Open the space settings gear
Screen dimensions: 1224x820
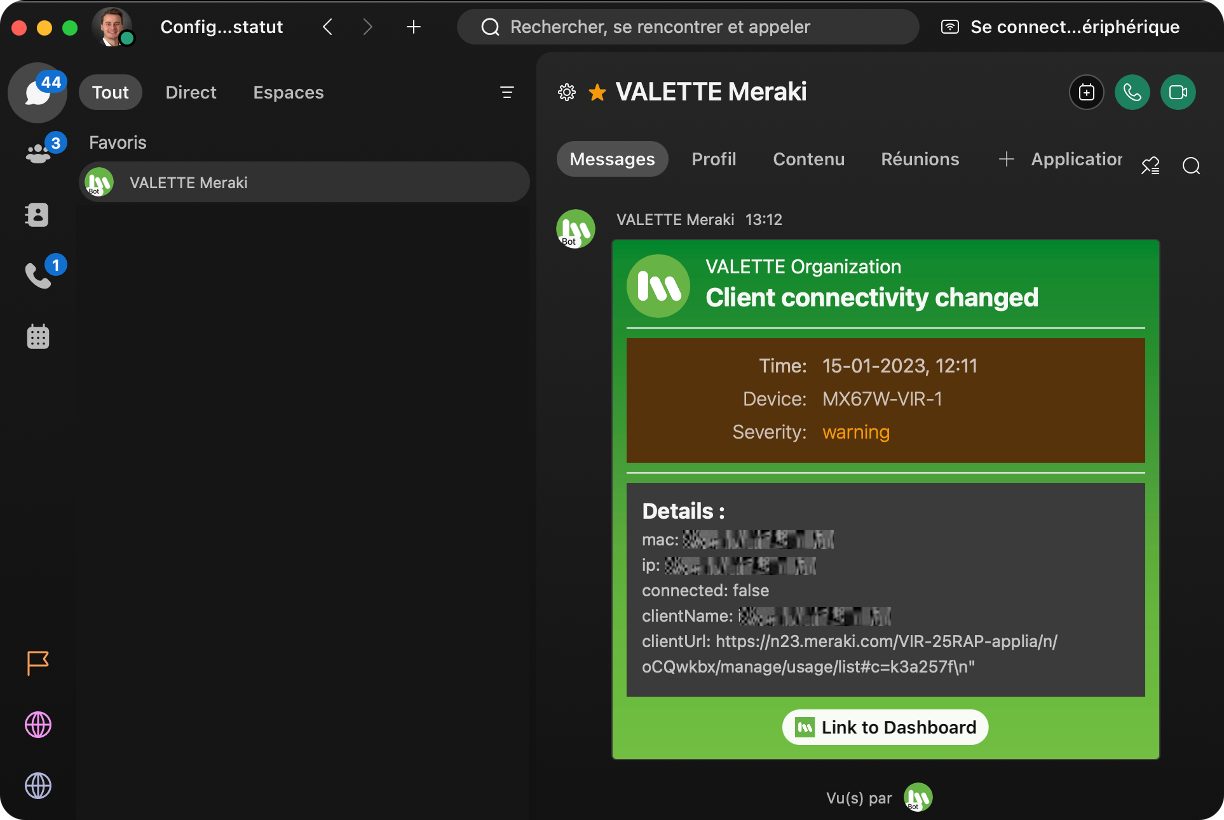(x=567, y=91)
